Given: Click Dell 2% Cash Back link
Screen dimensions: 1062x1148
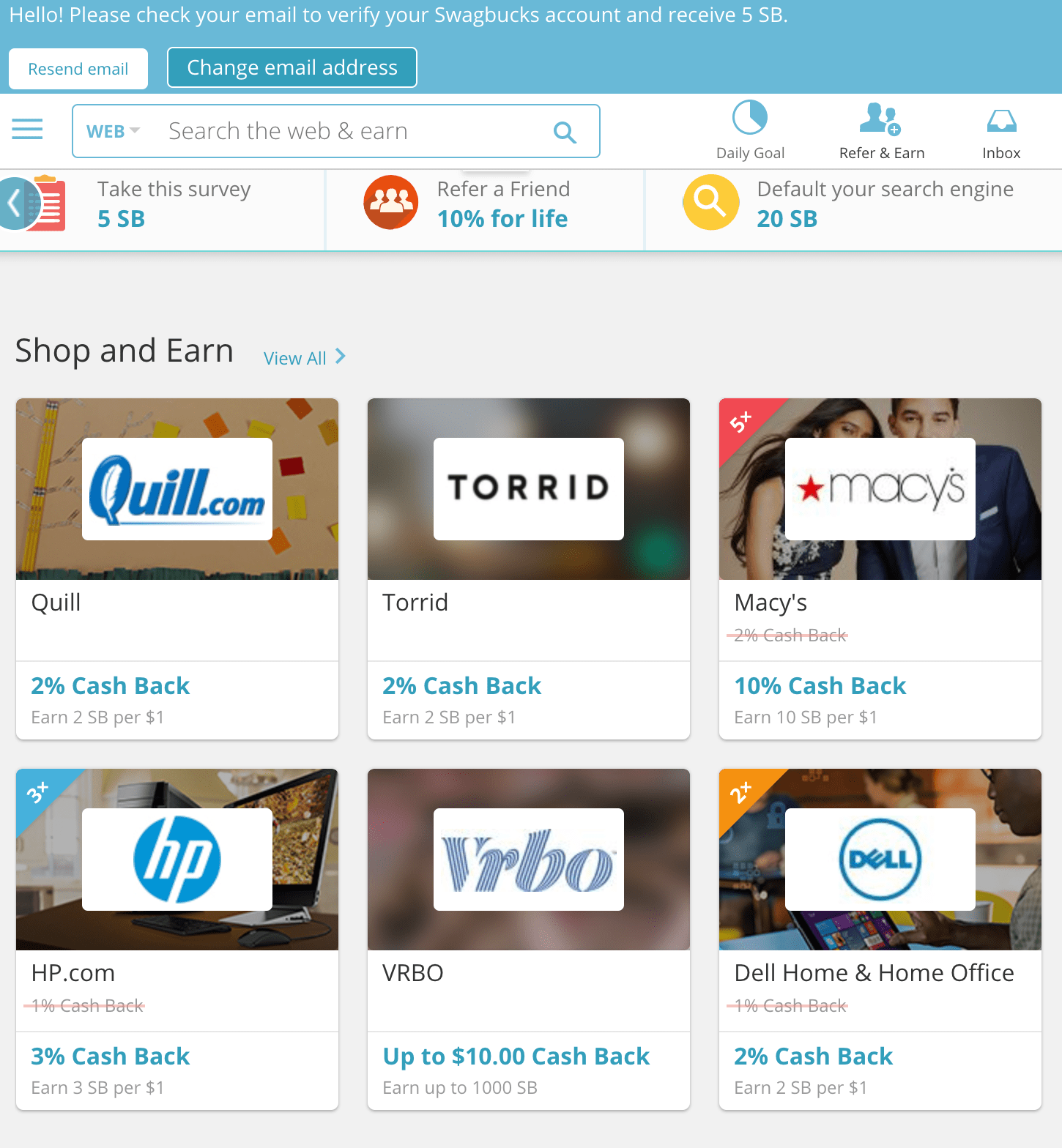Looking at the screenshot, I should (814, 1056).
